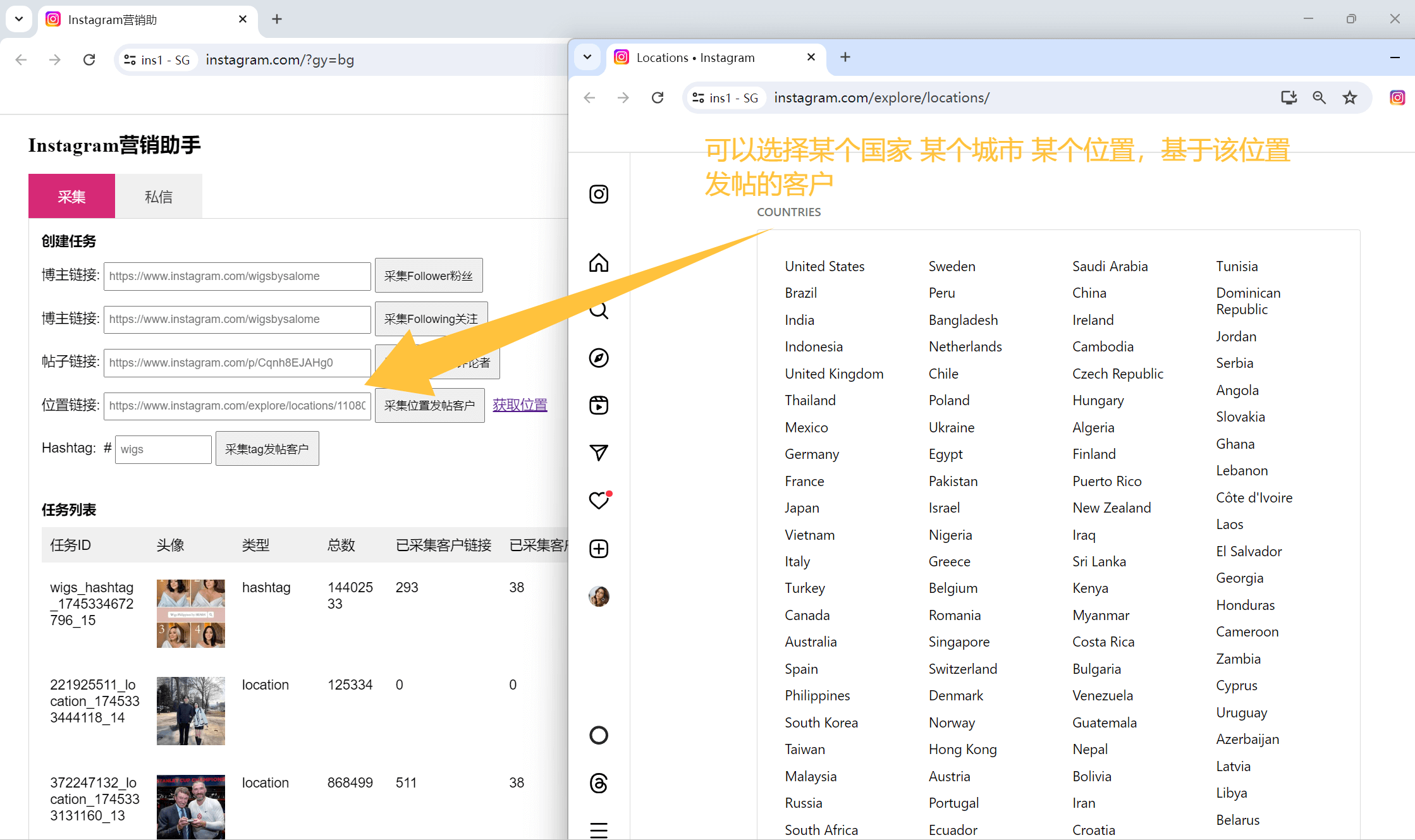Click the Instagram extension icon in toolbar
The width and height of the screenshot is (1415, 840).
coord(1397,97)
